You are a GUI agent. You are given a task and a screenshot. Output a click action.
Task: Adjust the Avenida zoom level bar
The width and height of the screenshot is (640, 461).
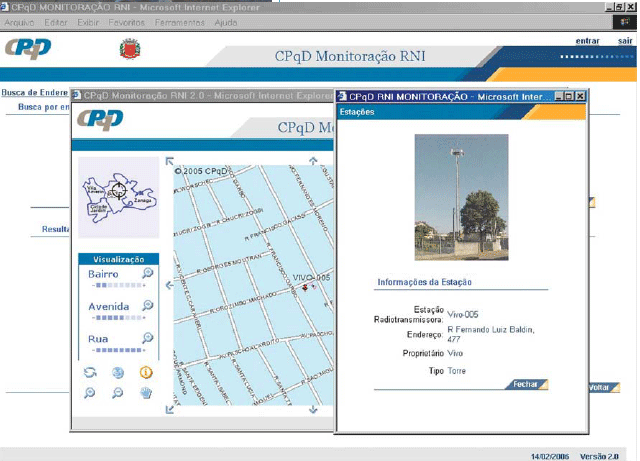point(118,317)
